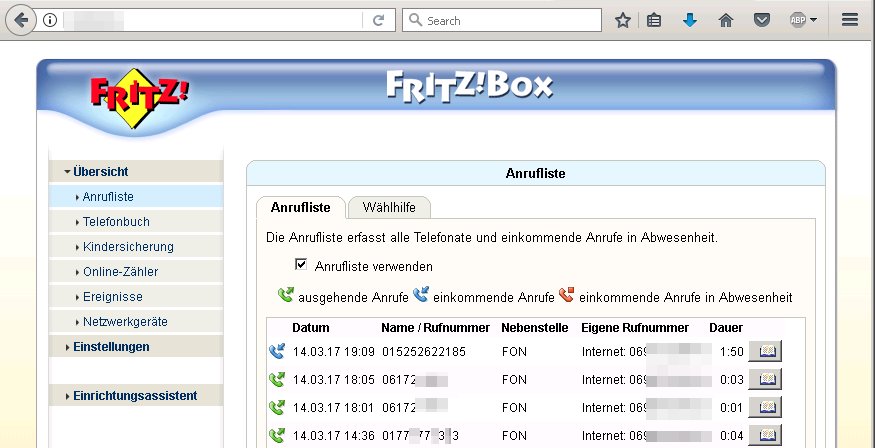This screenshot has width=875, height=448.
Task: Click the FRITZ! logo
Action: coord(138,99)
